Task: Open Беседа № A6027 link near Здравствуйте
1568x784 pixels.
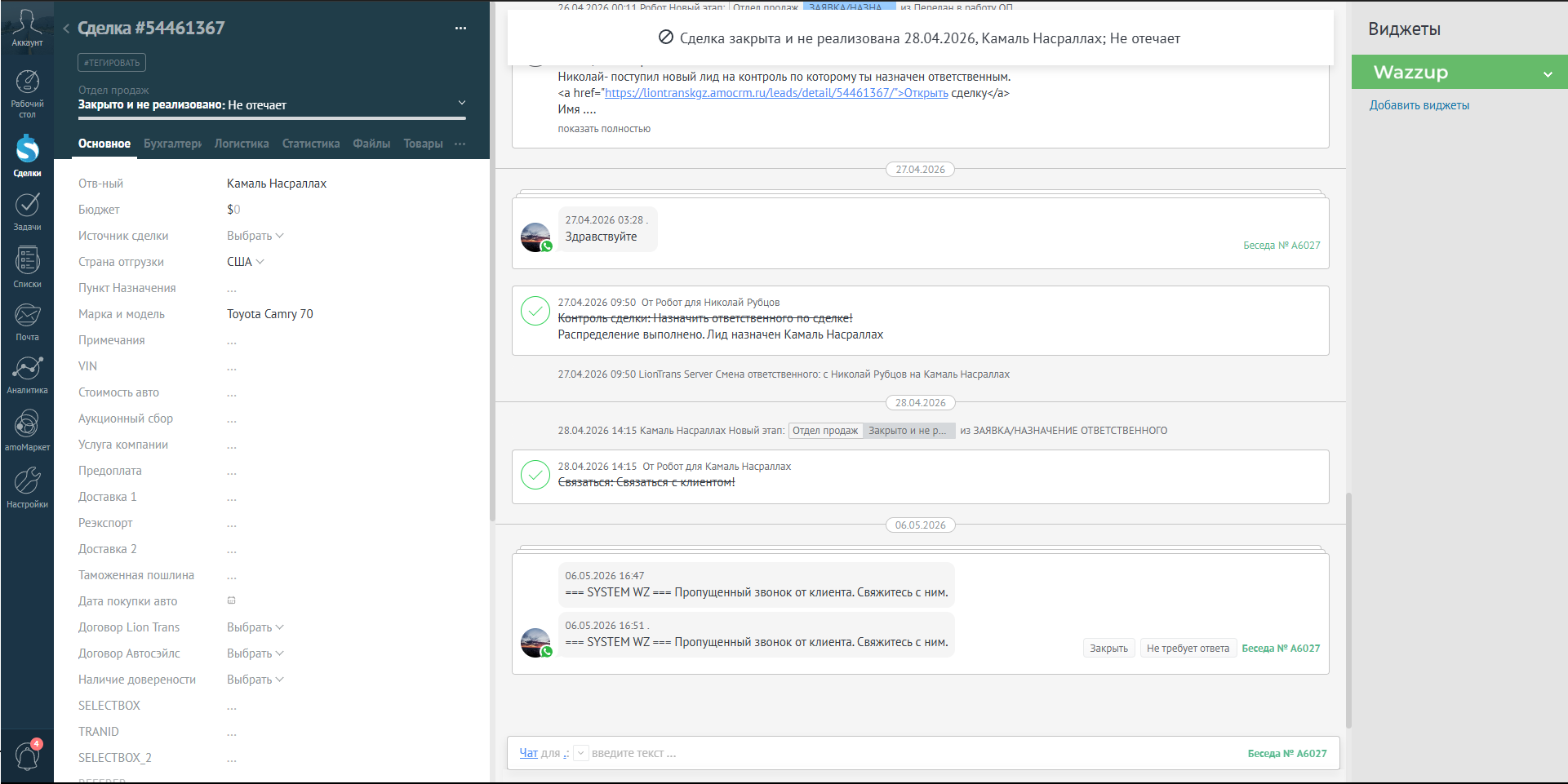Action: pyautogui.click(x=1281, y=246)
